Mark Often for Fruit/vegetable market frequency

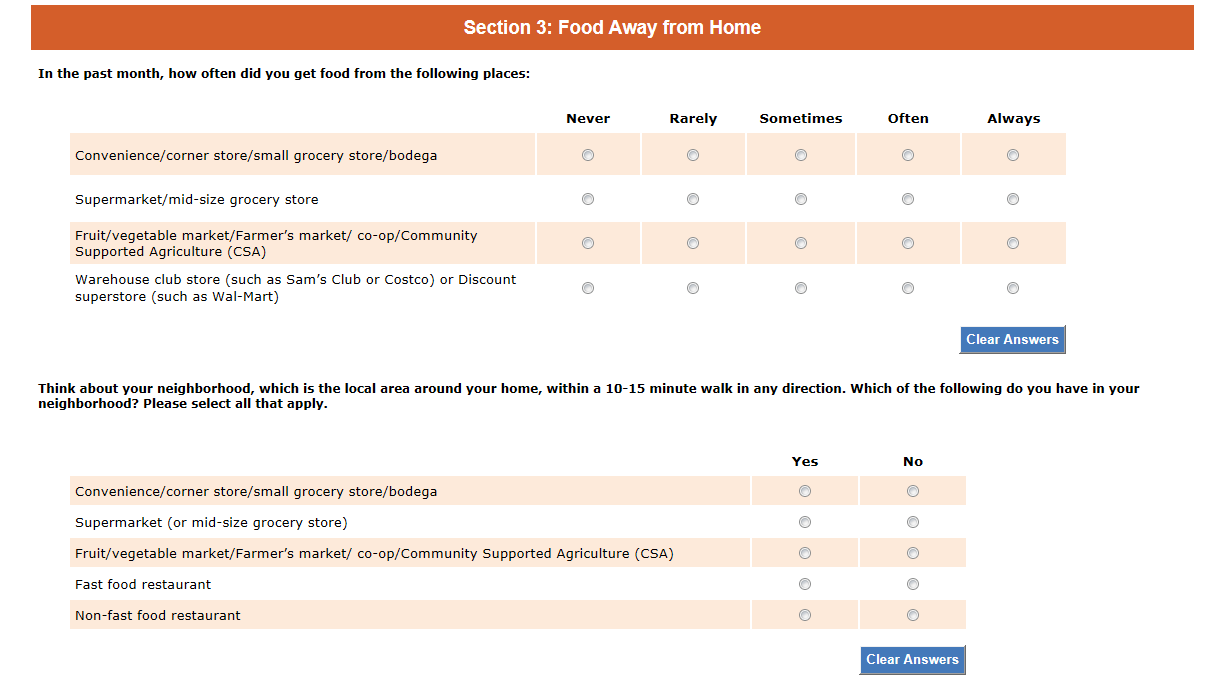coord(908,243)
